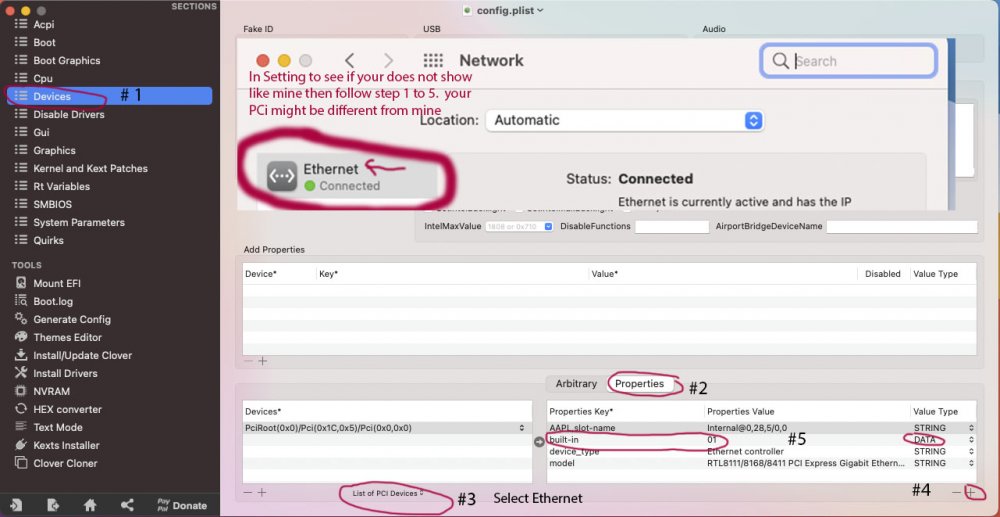Add a row with plus under Add Properties table
The width and height of the screenshot is (1000, 517).
click(x=262, y=361)
